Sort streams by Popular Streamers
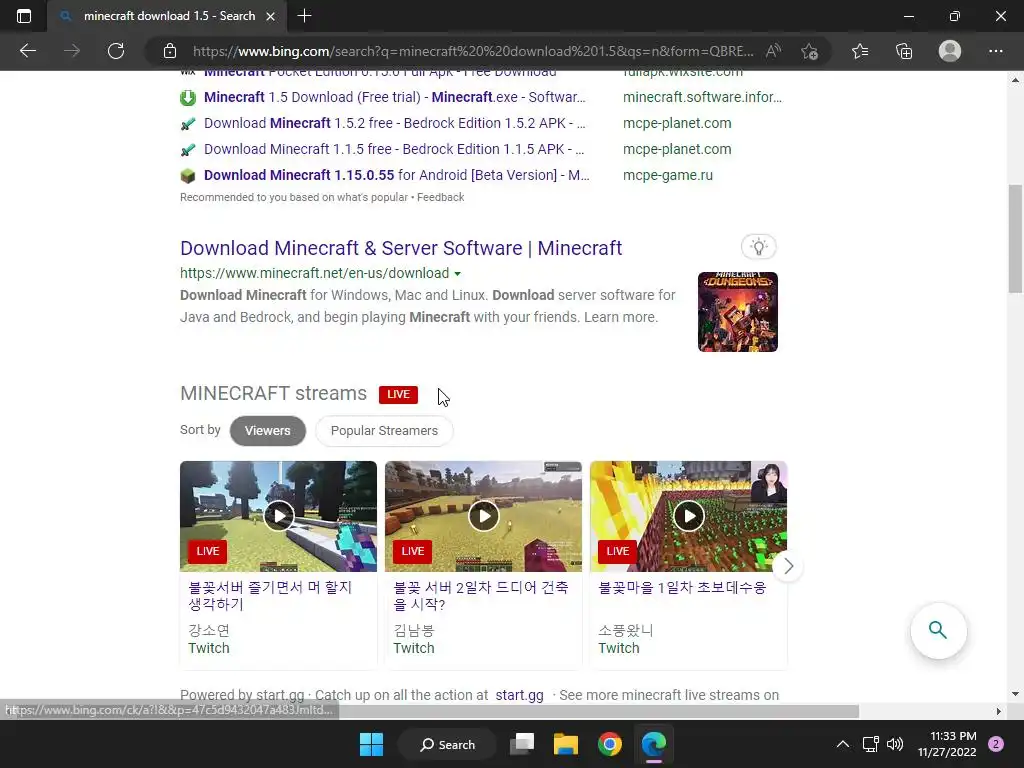1024x768 pixels. coord(384,431)
